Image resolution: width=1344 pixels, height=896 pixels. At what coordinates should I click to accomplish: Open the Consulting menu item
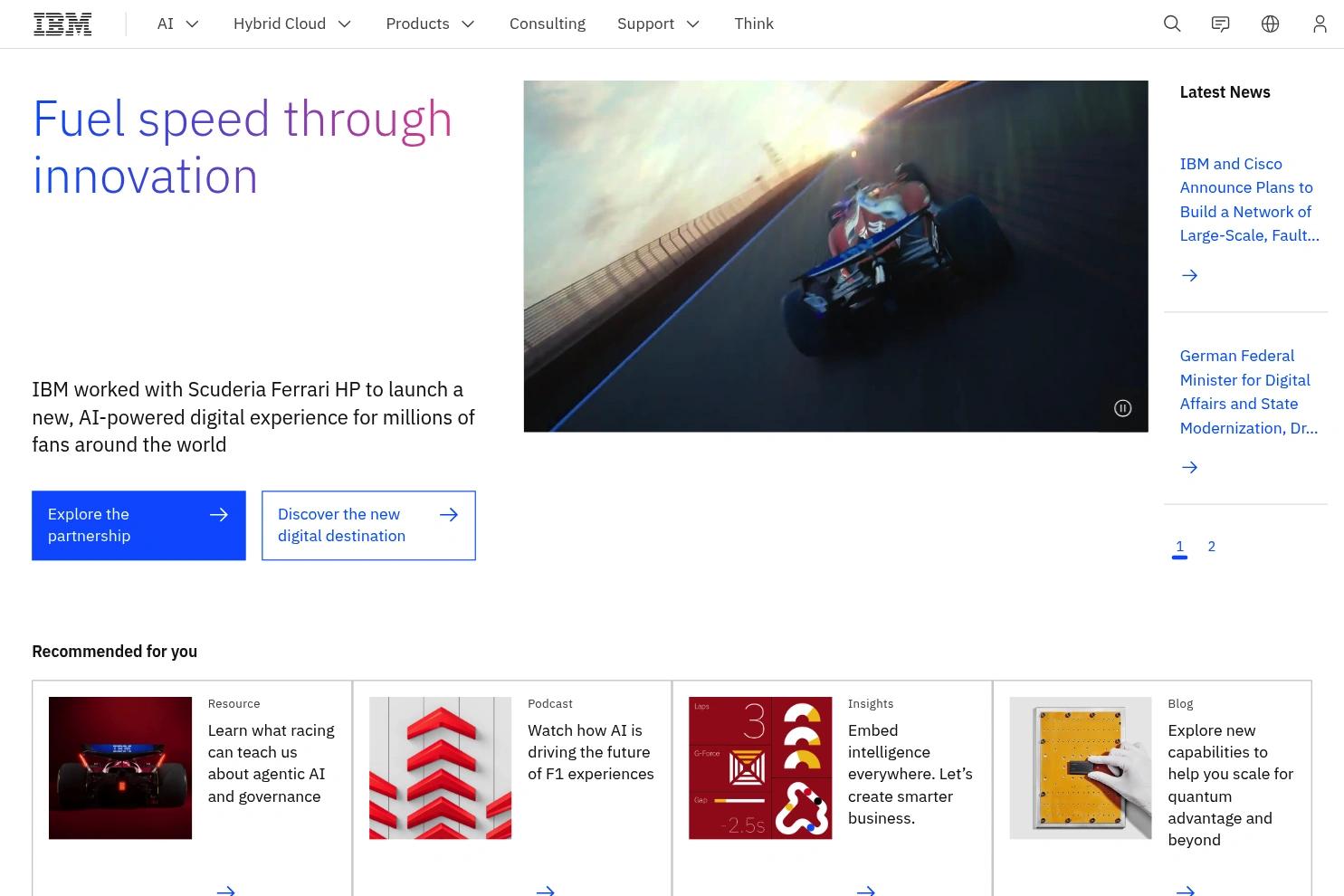click(x=548, y=24)
